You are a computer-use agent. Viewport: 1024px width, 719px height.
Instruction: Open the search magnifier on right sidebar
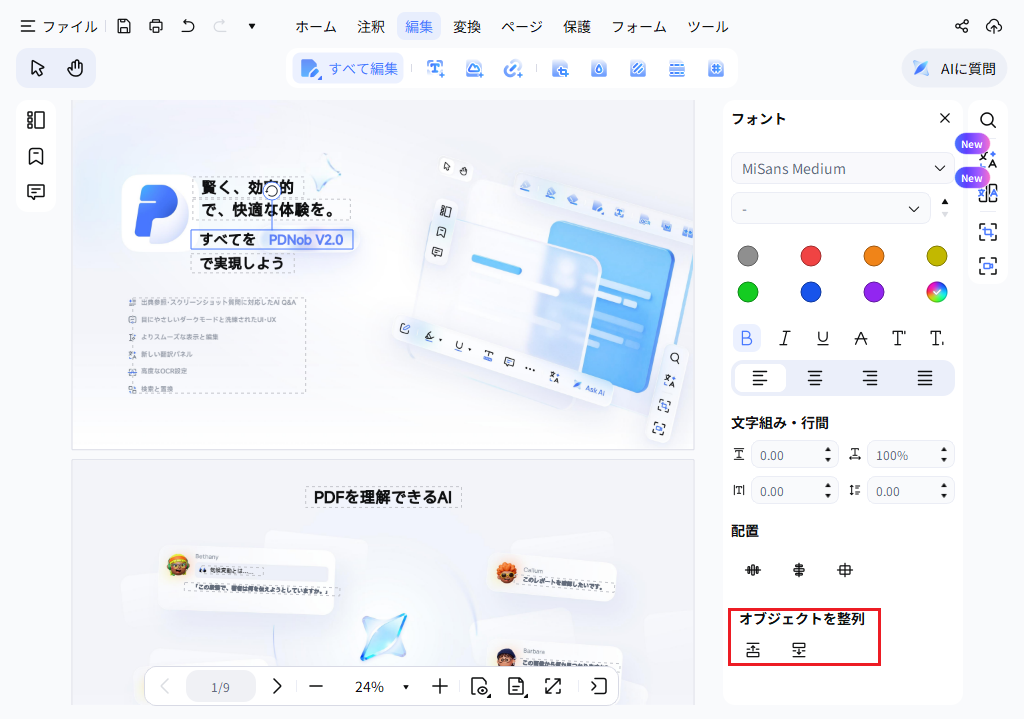[988, 120]
